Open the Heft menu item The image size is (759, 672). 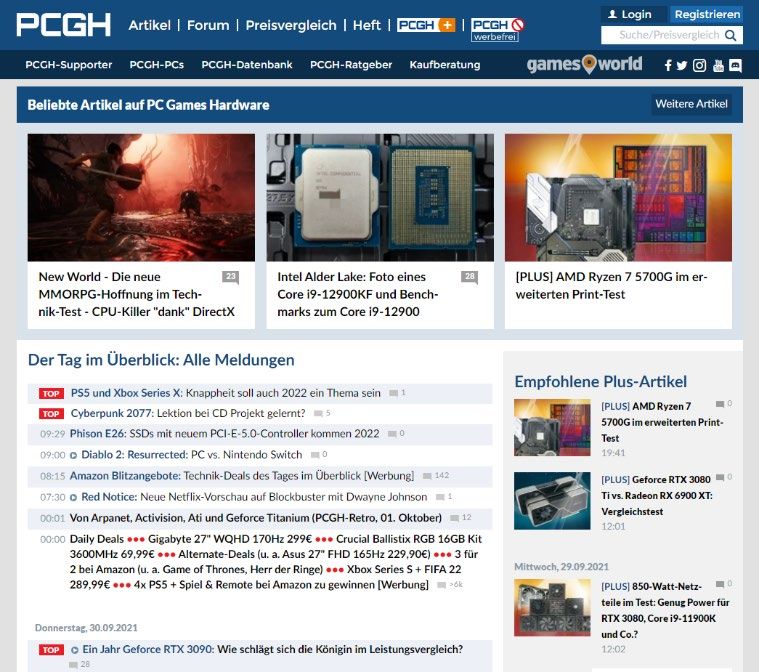tap(367, 25)
